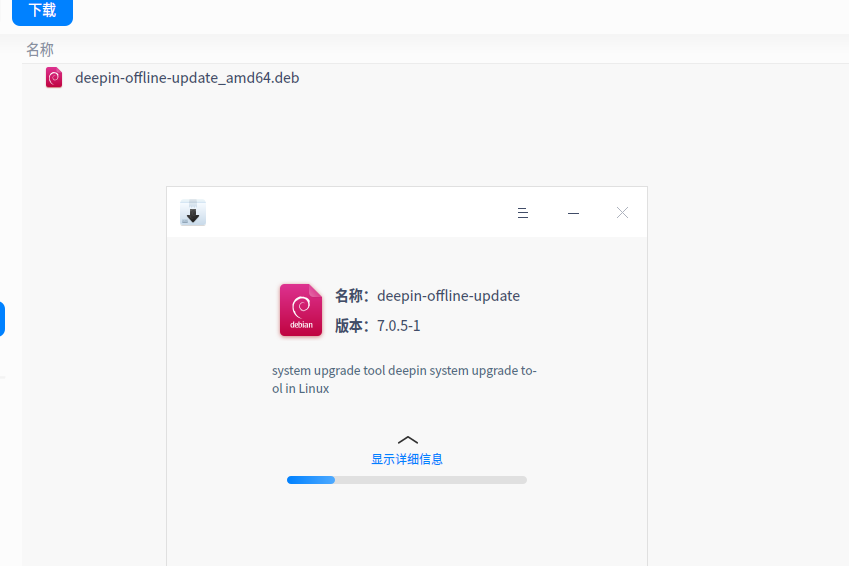
Task: Click the version number 7.0.5-1
Action: click(399, 326)
